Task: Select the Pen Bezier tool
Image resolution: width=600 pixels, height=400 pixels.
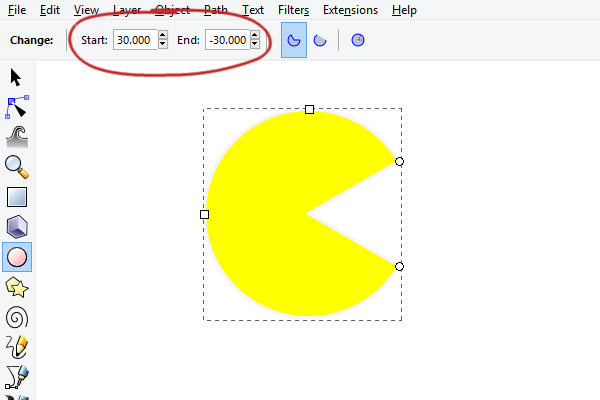Action: pos(17,377)
